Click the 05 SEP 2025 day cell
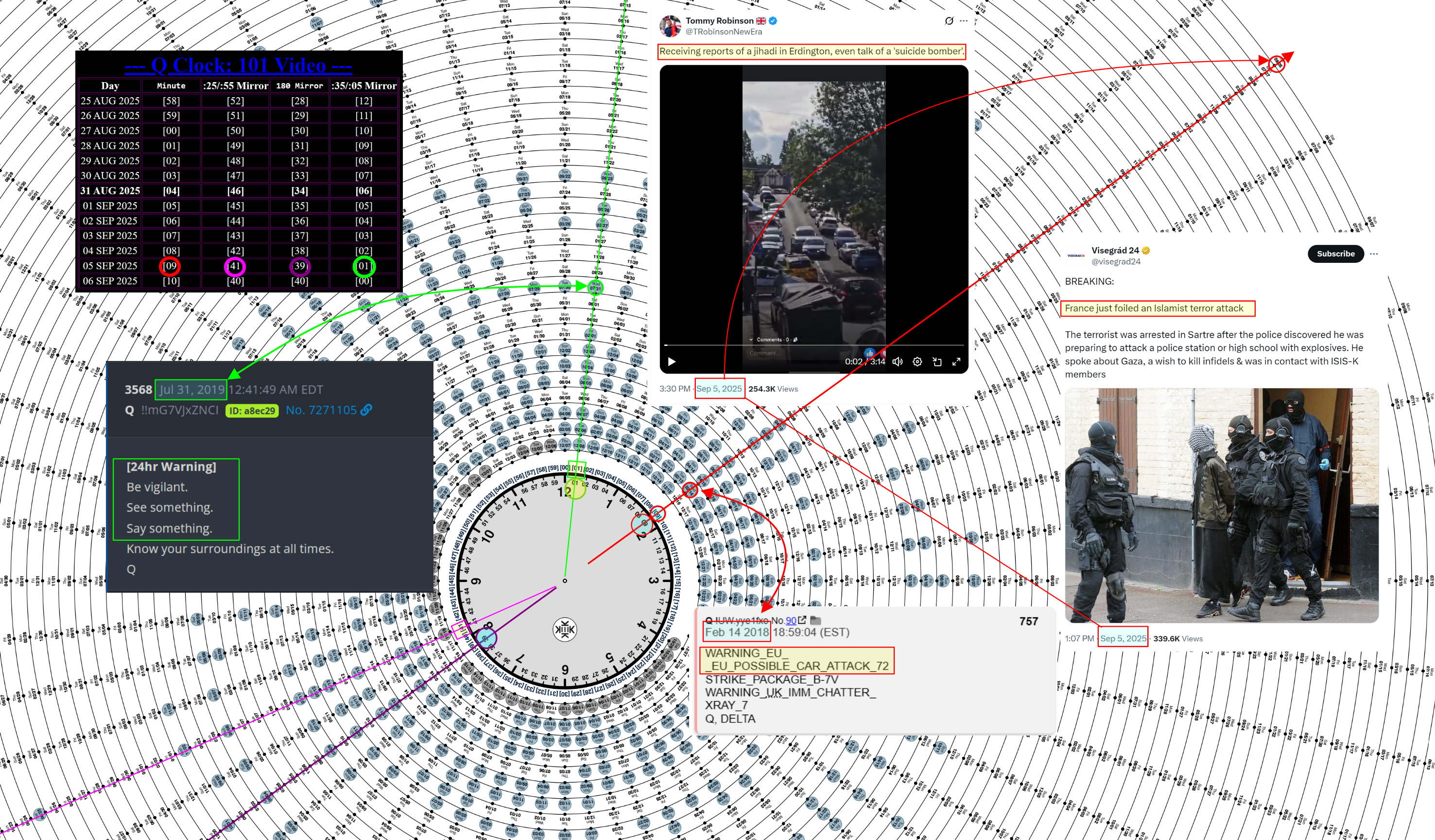The image size is (1435, 840). point(110,266)
